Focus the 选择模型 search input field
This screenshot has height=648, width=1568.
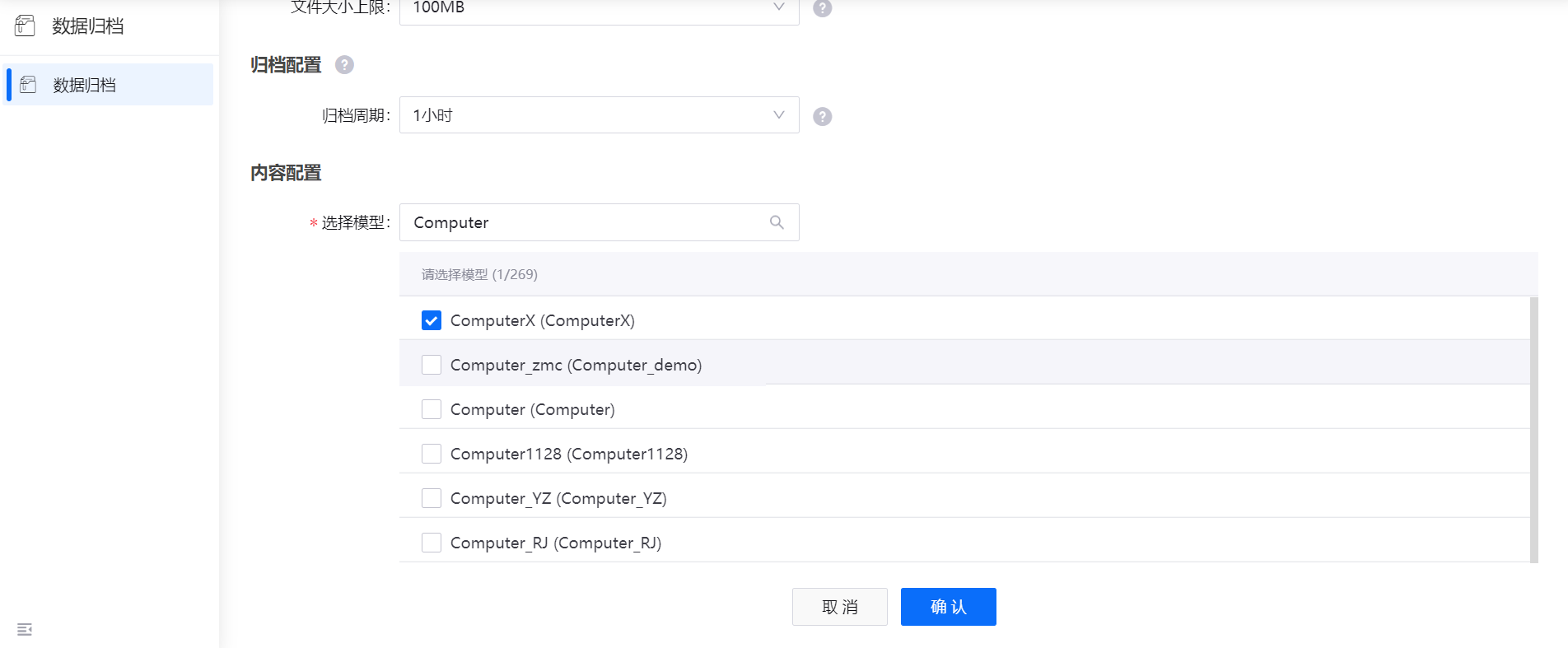(x=585, y=222)
